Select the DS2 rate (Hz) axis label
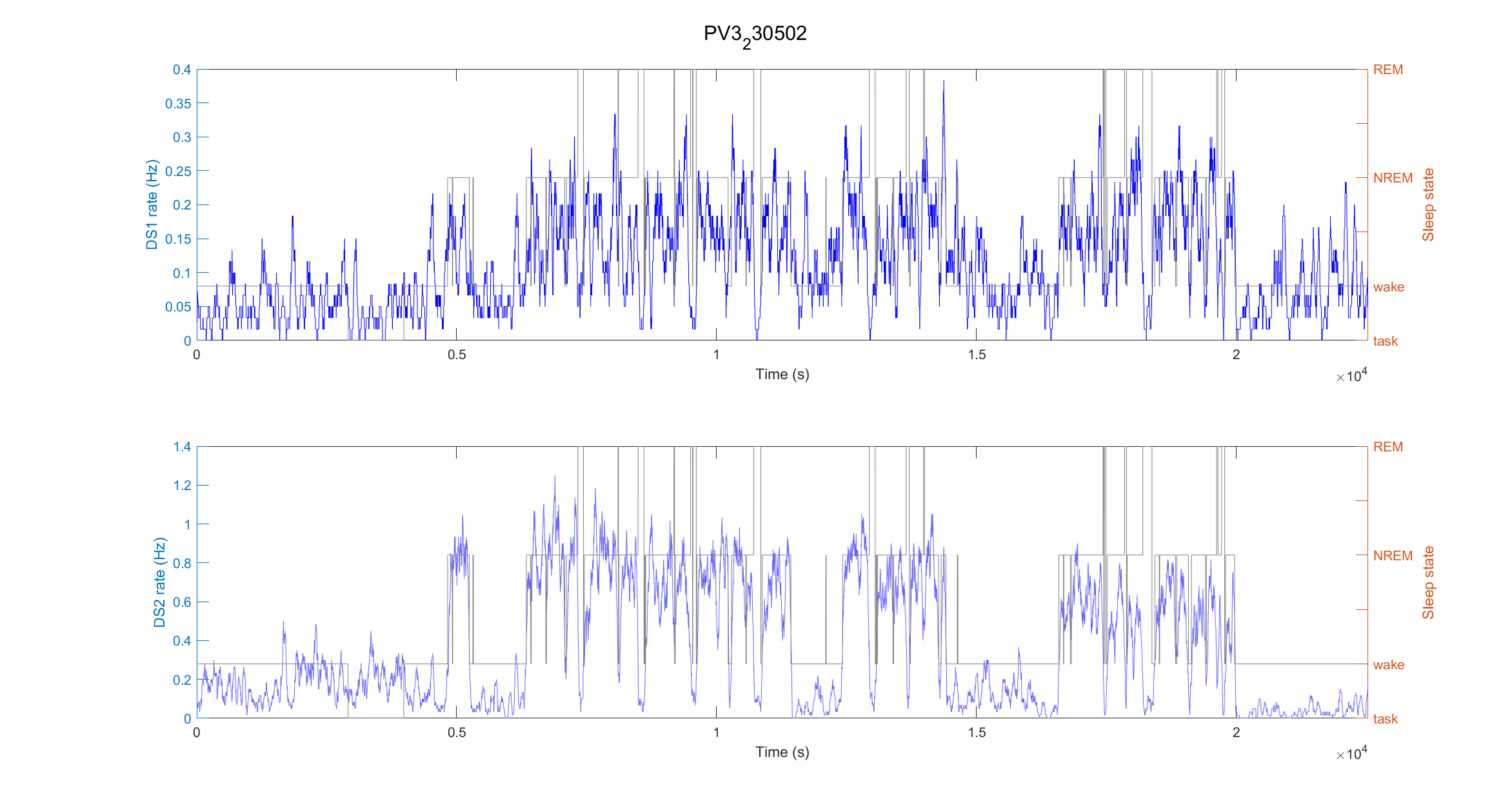The height and width of the screenshot is (806, 1512). point(159,582)
